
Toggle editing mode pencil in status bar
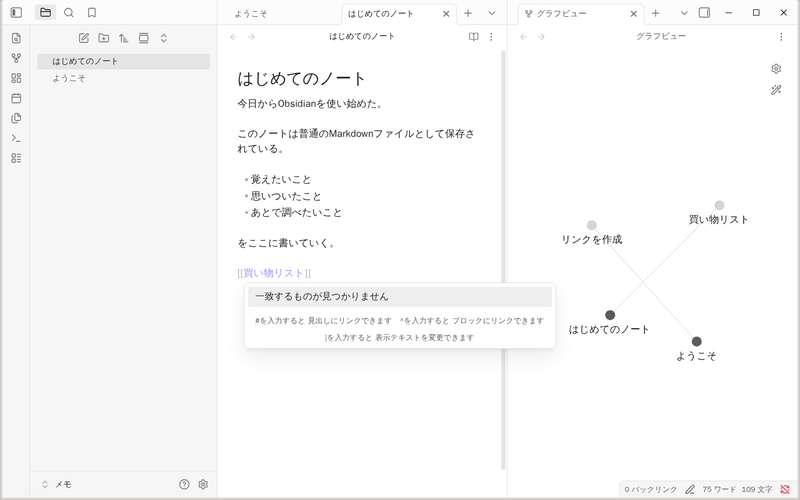[690, 490]
